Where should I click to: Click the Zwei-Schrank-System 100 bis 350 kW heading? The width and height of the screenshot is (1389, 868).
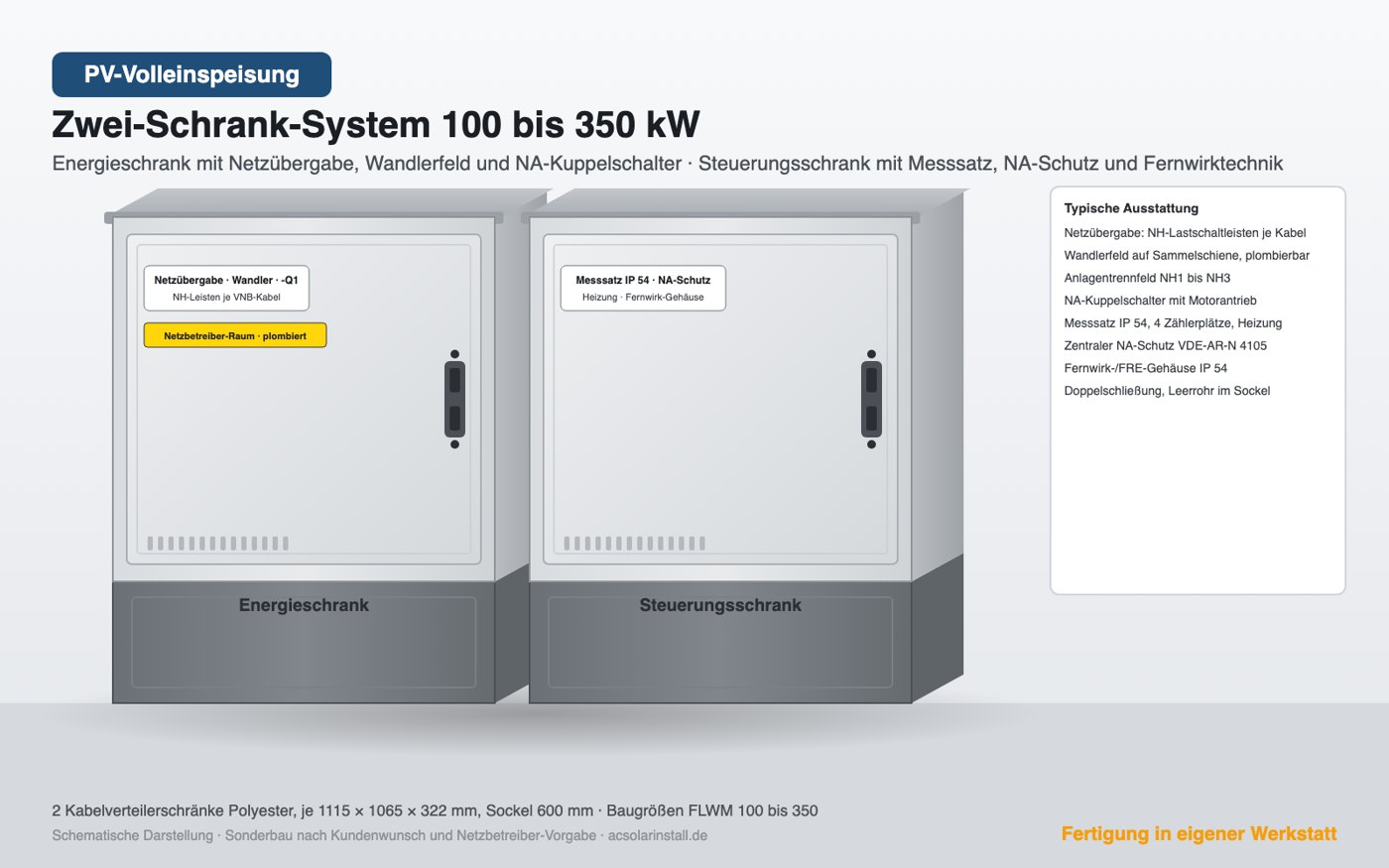tap(376, 125)
